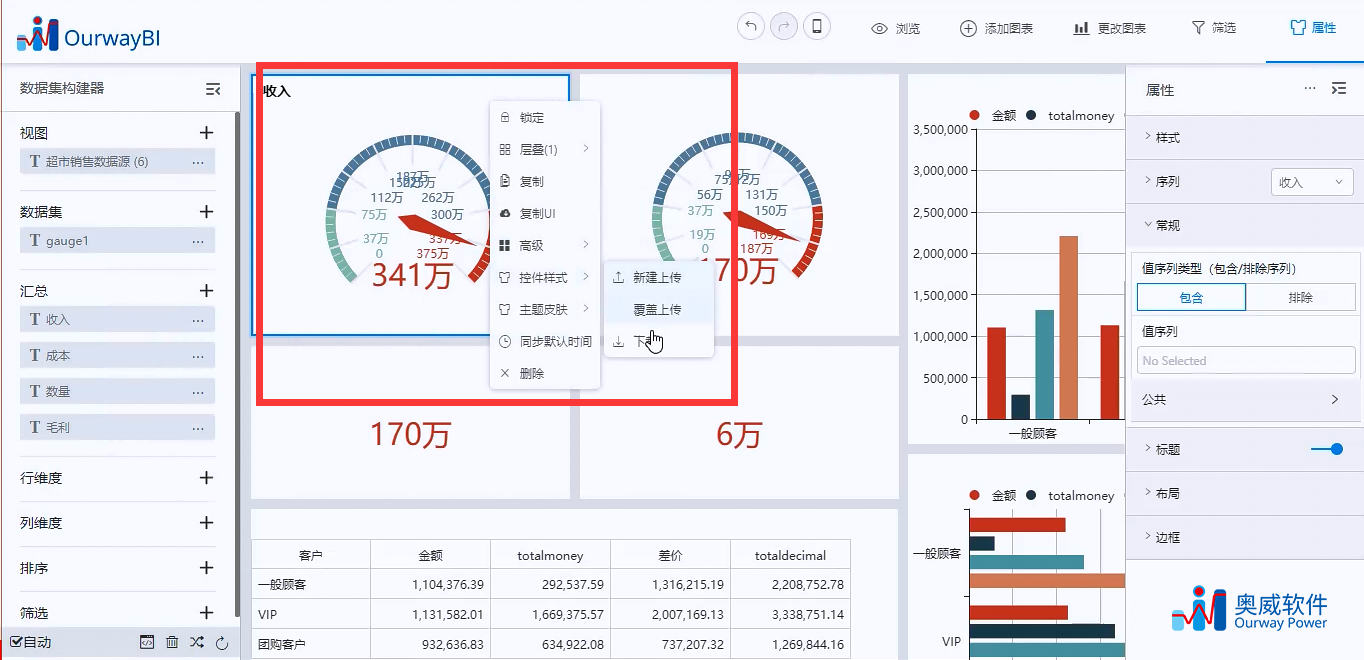Select 锁定 in the context menu

[x=544, y=118]
